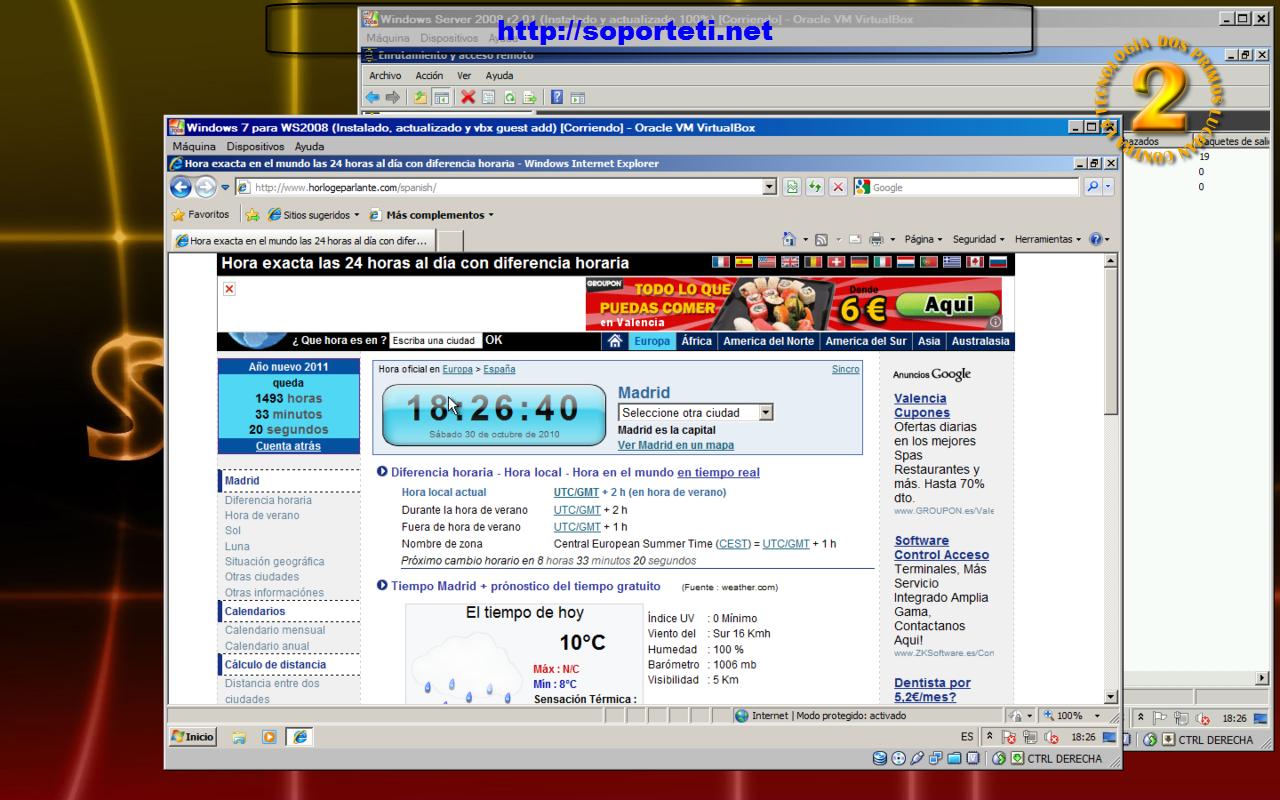Click the Google search magnifier icon
Viewport: 1280px width, 800px height.
tap(1092, 187)
